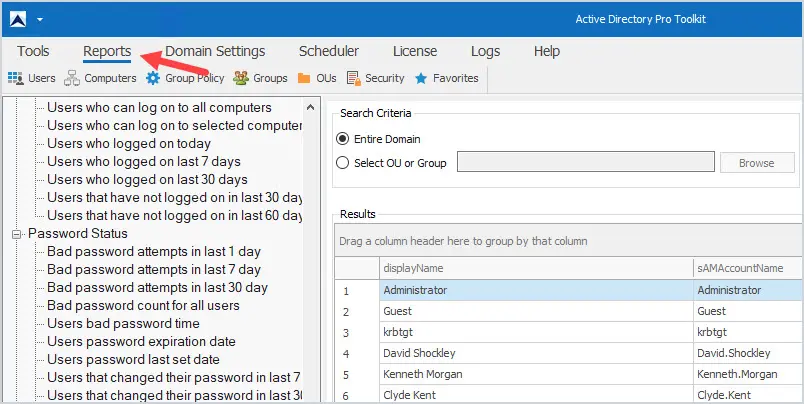Select 'Users who logged on today' report
Screen dimensions: 804x404
(x=129, y=144)
